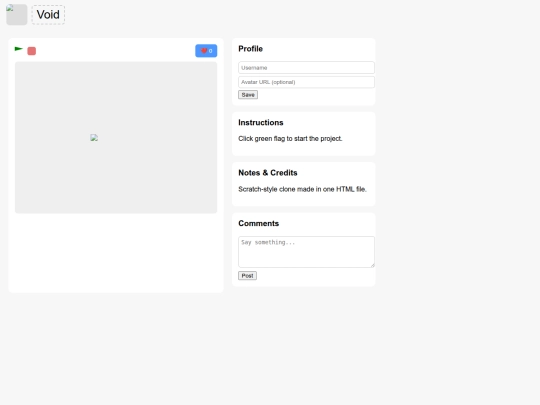Click the red stop button
The width and height of the screenshot is (540, 405).
pos(32,51)
